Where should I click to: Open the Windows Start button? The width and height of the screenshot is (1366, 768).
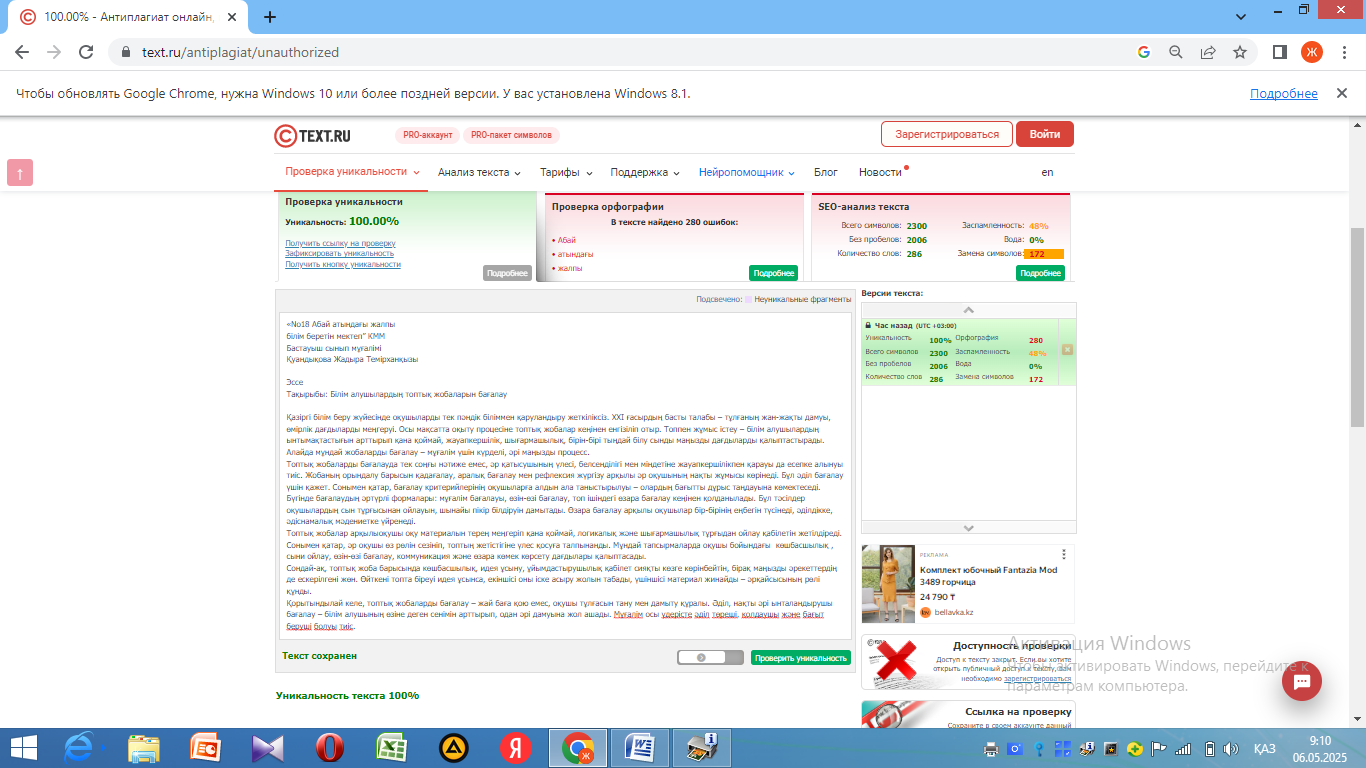pos(24,748)
